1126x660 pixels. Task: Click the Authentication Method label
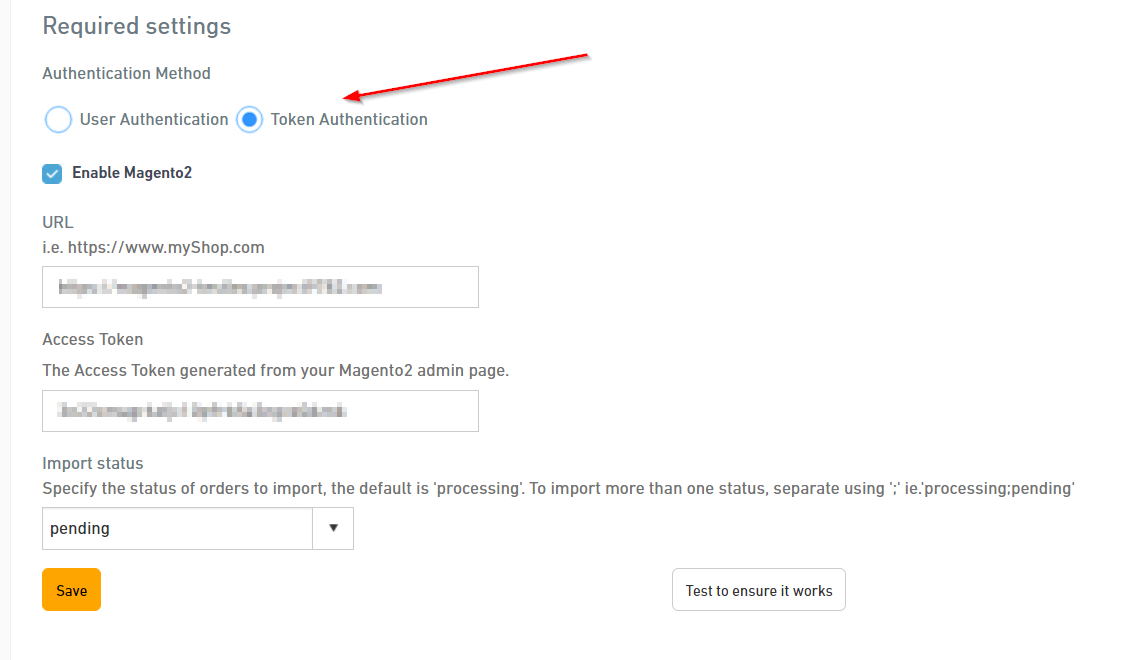[126, 73]
